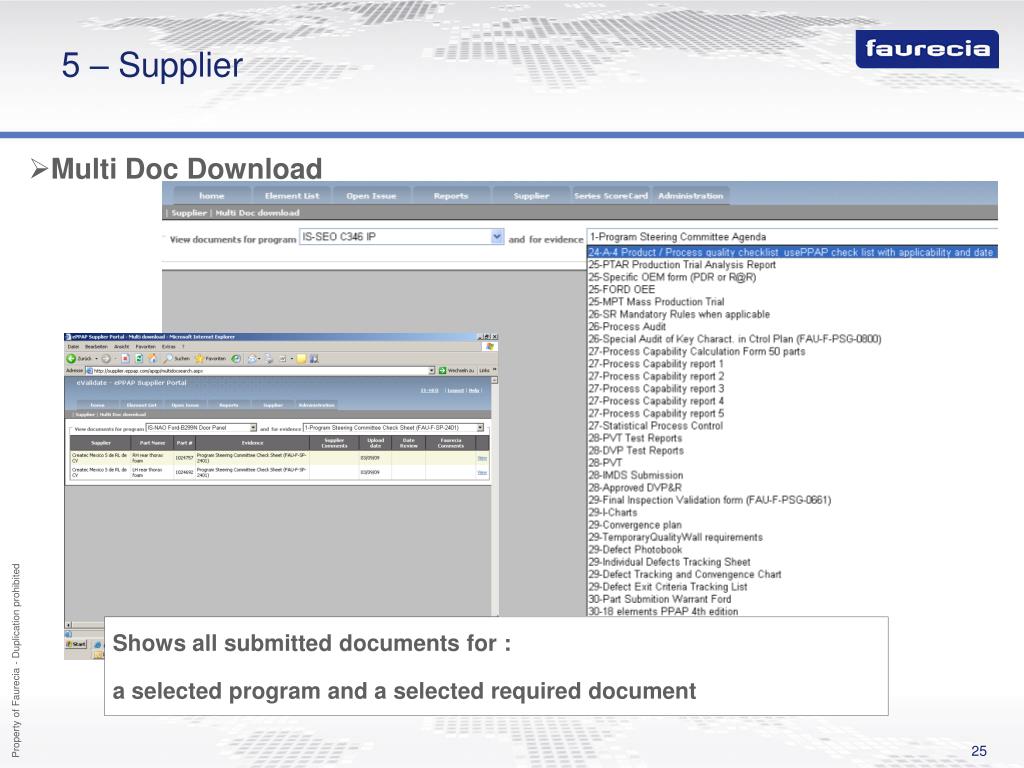Screen dimensions: 1024x768
Task: Open the Datei menu in Internet Explorer
Action: click(x=73, y=347)
